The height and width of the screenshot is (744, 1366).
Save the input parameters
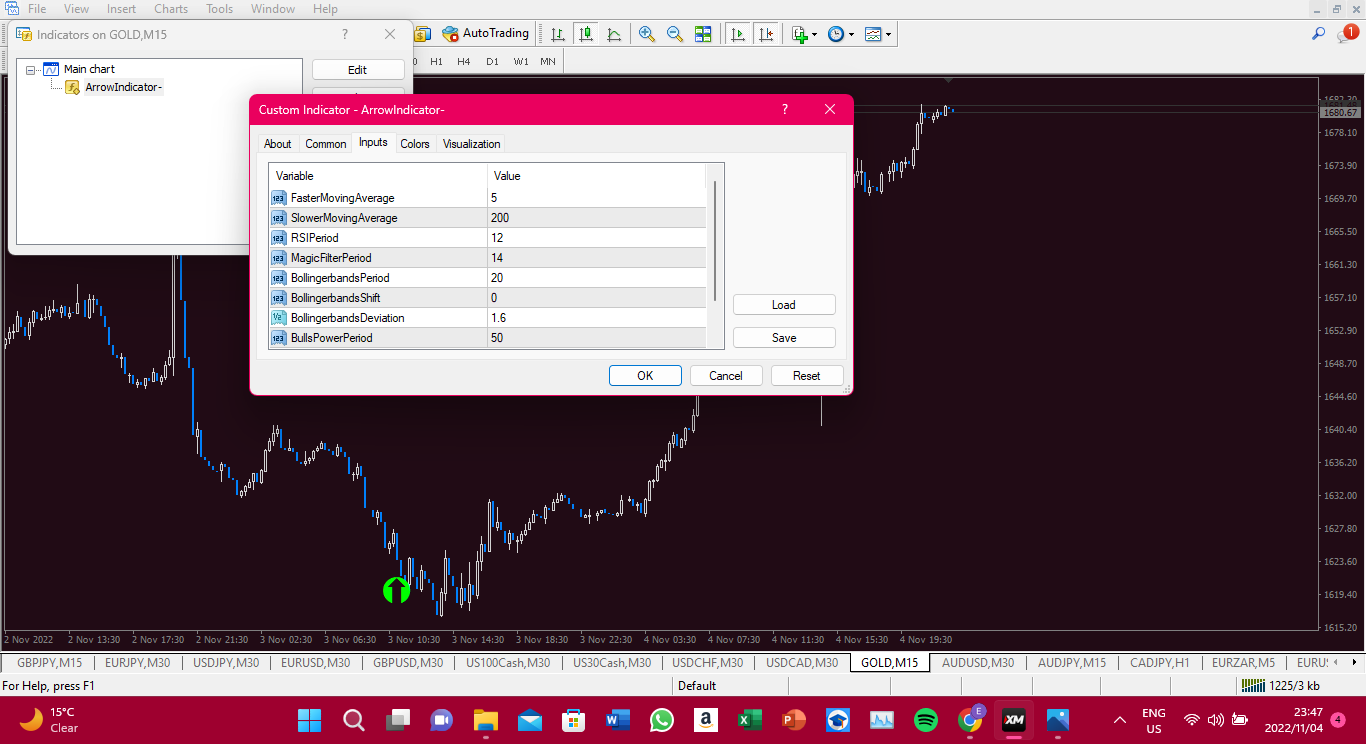784,338
